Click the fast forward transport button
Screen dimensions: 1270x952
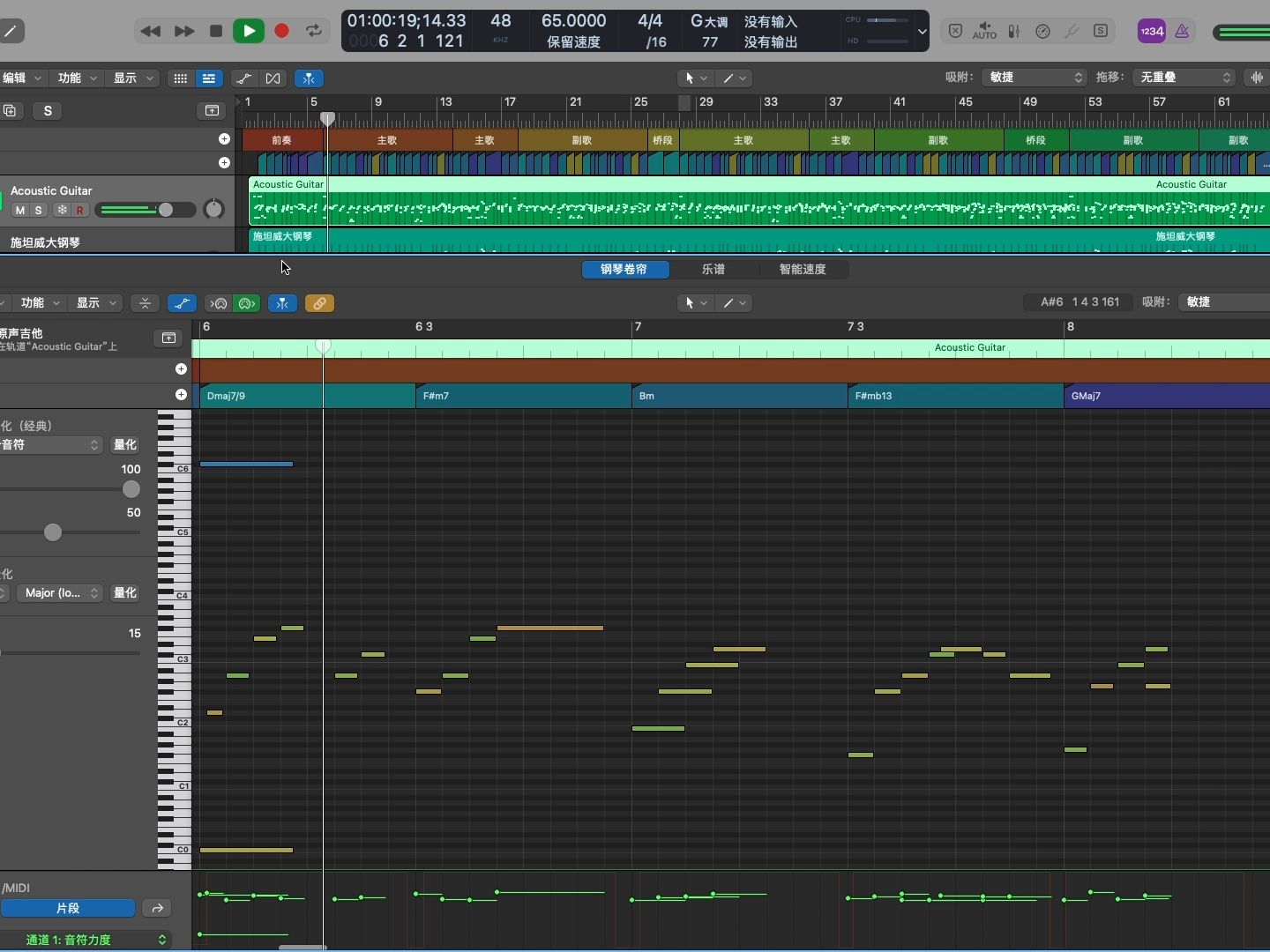coord(184,31)
